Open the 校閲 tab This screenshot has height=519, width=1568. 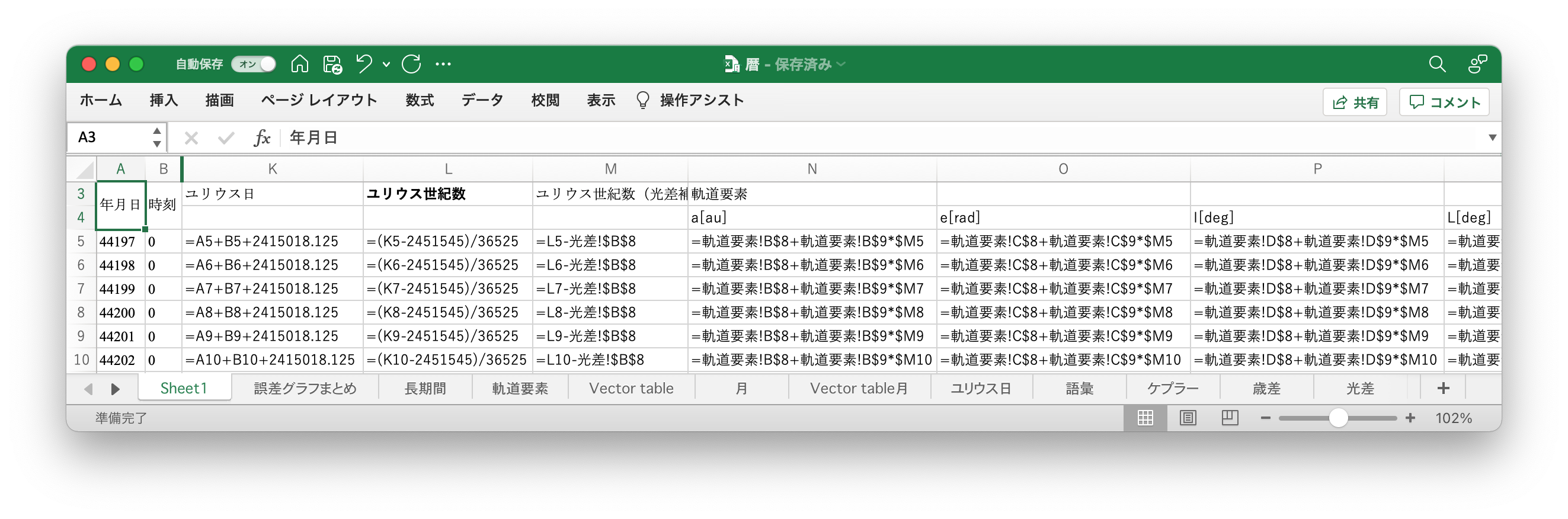tap(545, 100)
